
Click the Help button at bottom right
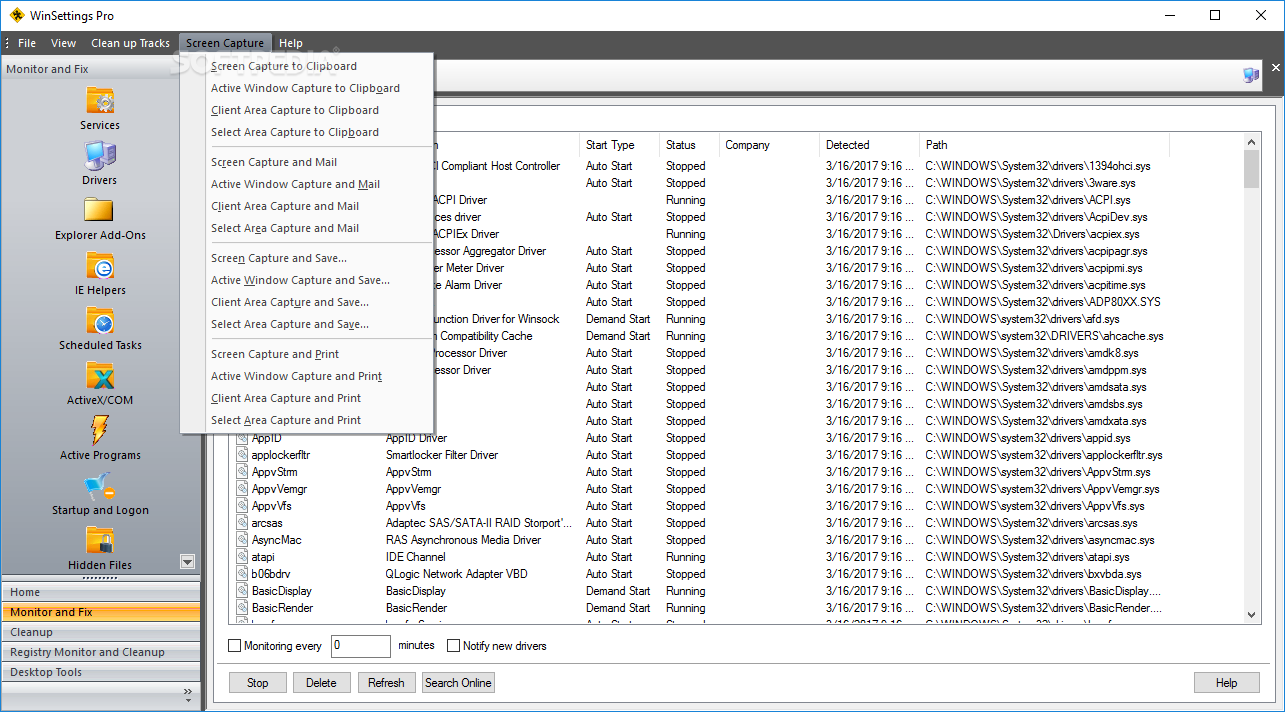(1226, 683)
